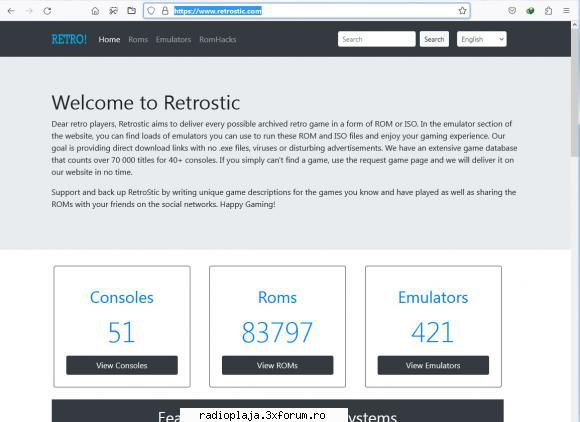Click the consoles count 51
Image resolution: width=580 pixels, height=422 pixels.
click(x=121, y=332)
